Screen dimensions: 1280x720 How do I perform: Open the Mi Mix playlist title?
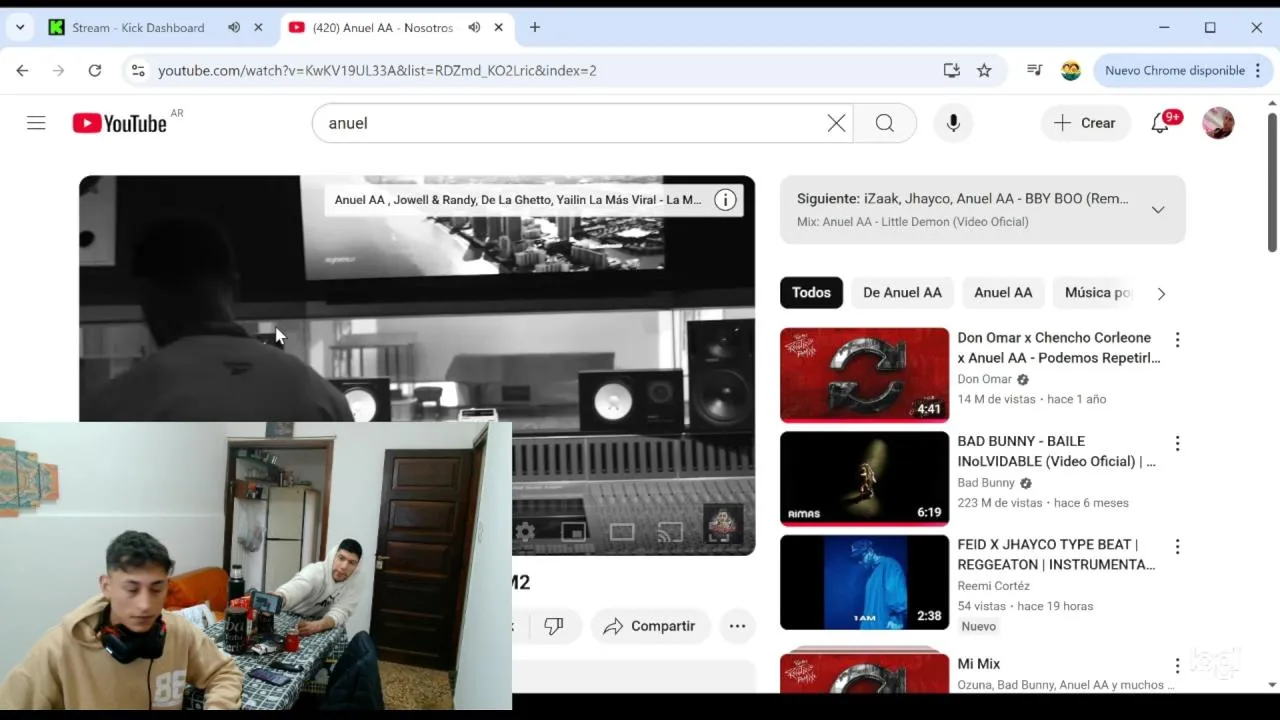coord(978,664)
